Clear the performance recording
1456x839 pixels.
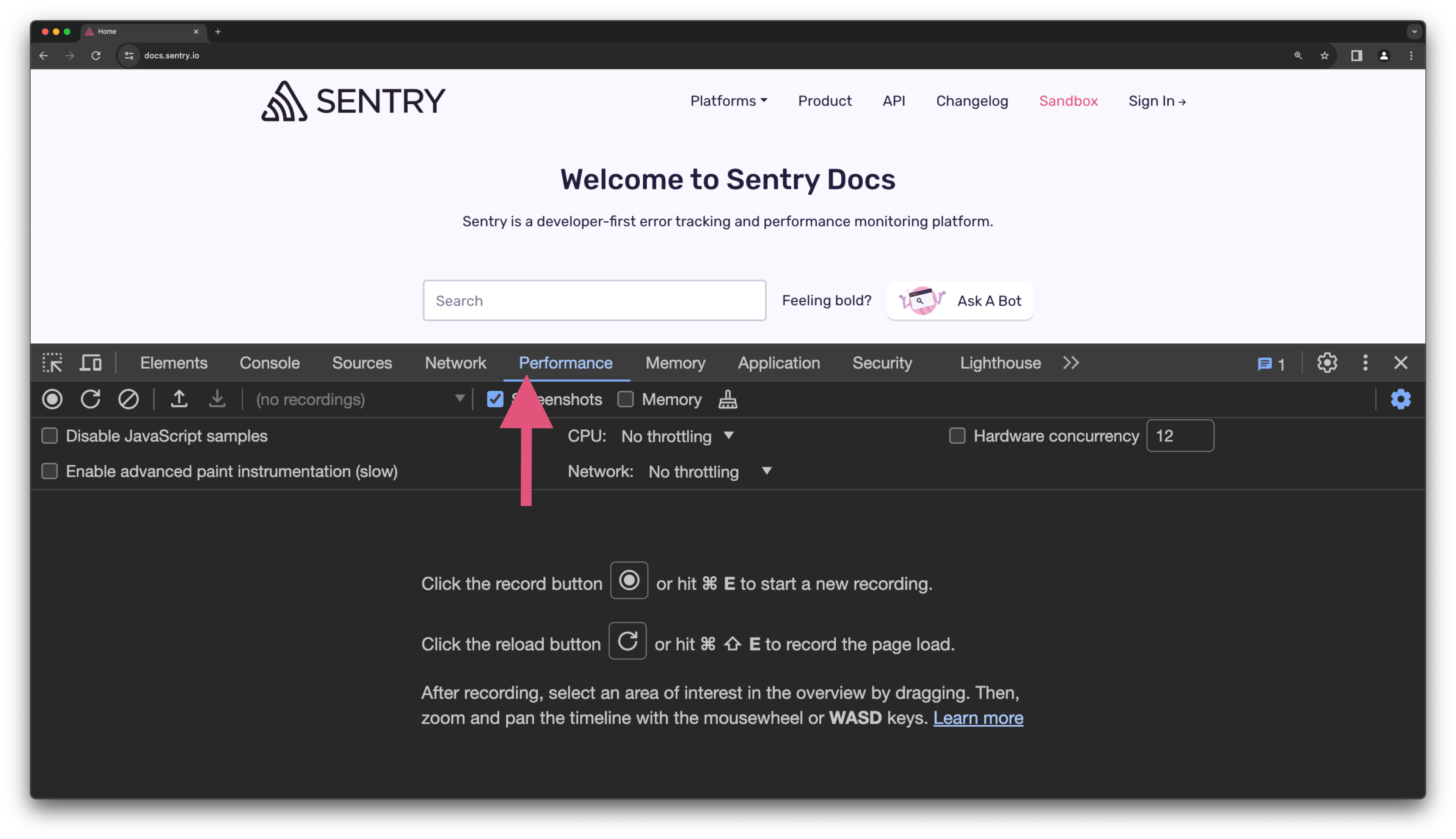[x=129, y=399]
